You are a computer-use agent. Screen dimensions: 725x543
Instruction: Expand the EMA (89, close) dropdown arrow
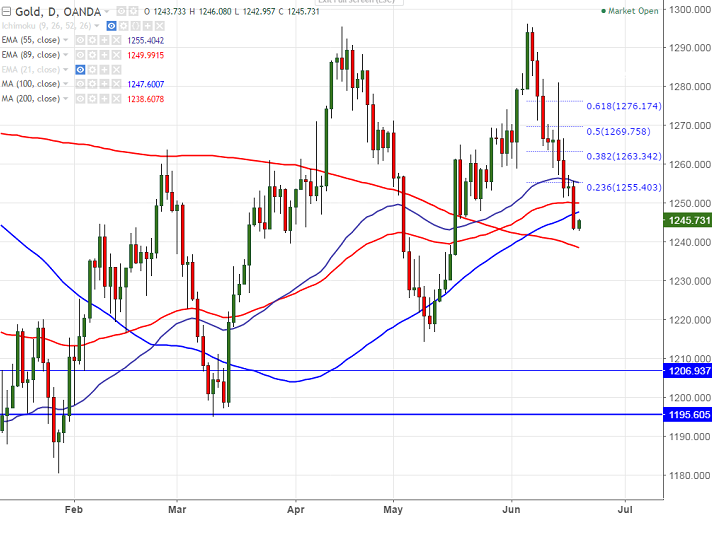66,55
